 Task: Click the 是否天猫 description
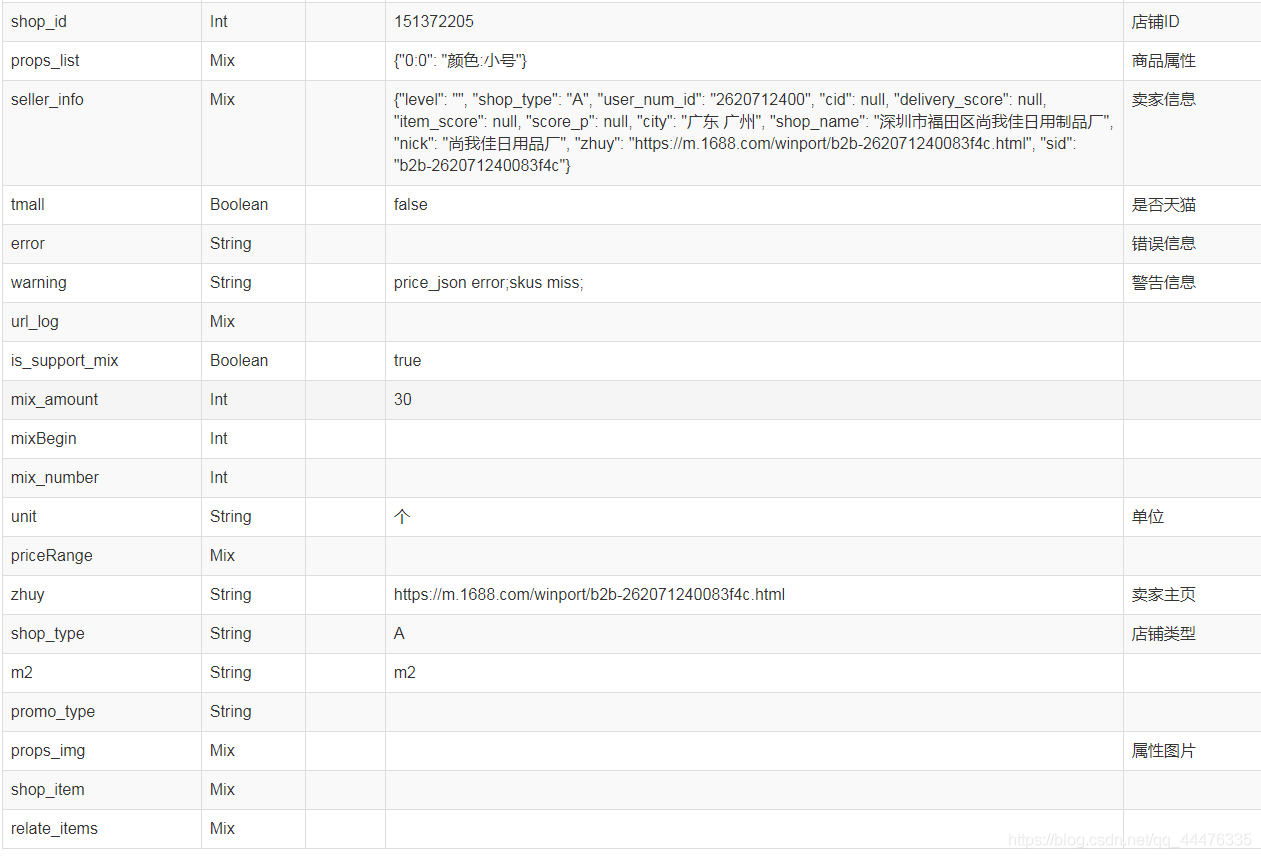(1163, 205)
